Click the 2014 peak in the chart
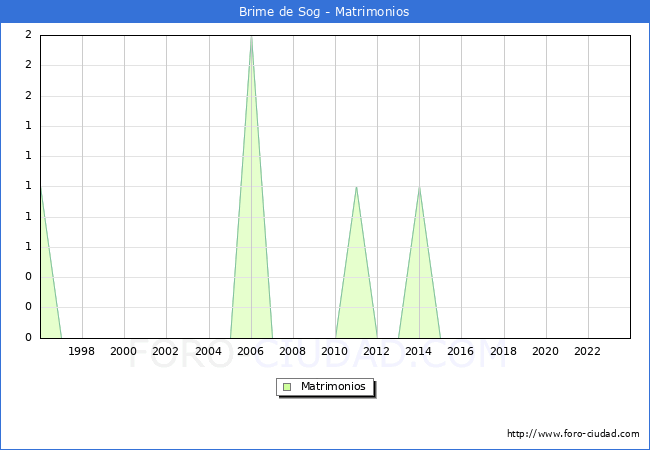Image resolution: width=650 pixels, height=450 pixels. pyautogui.click(x=420, y=188)
